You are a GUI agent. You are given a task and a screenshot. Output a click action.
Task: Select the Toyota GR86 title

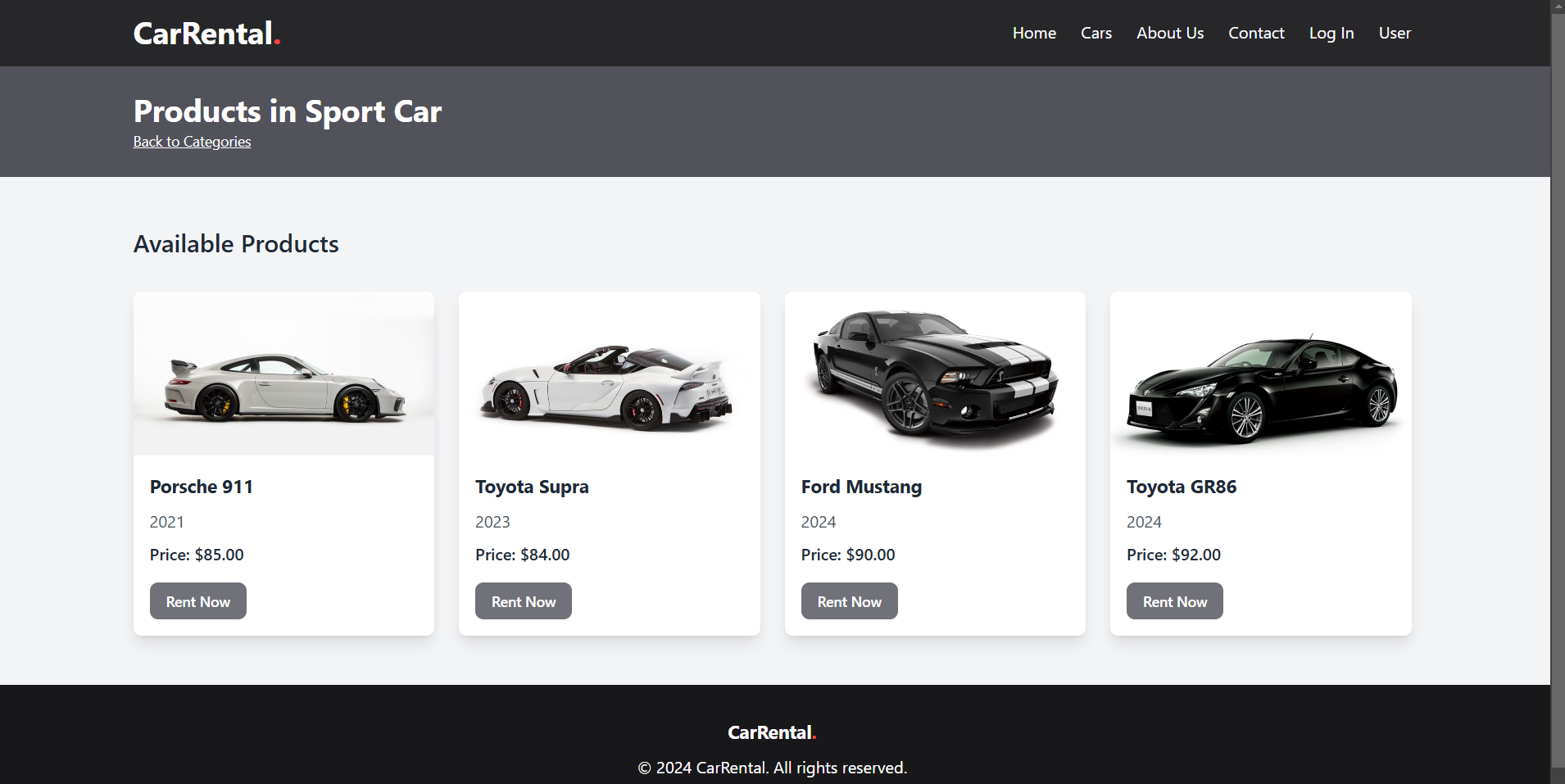click(1182, 487)
